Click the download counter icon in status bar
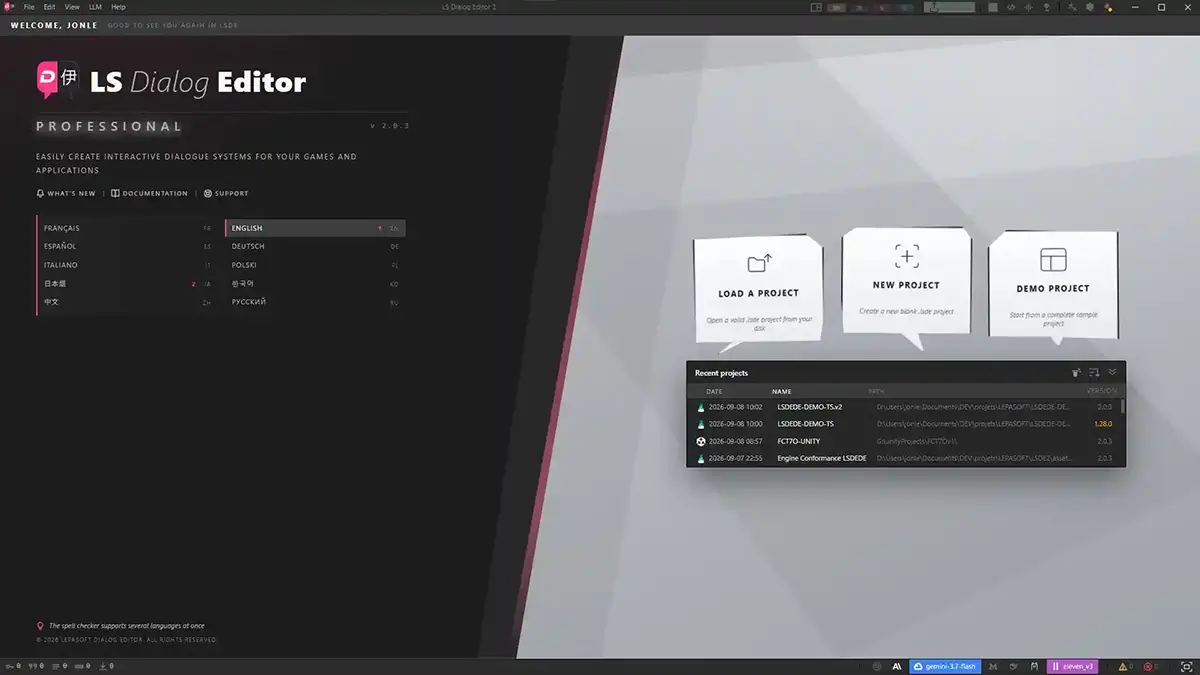Image resolution: width=1200 pixels, height=675 pixels. pyautogui.click(x=103, y=666)
